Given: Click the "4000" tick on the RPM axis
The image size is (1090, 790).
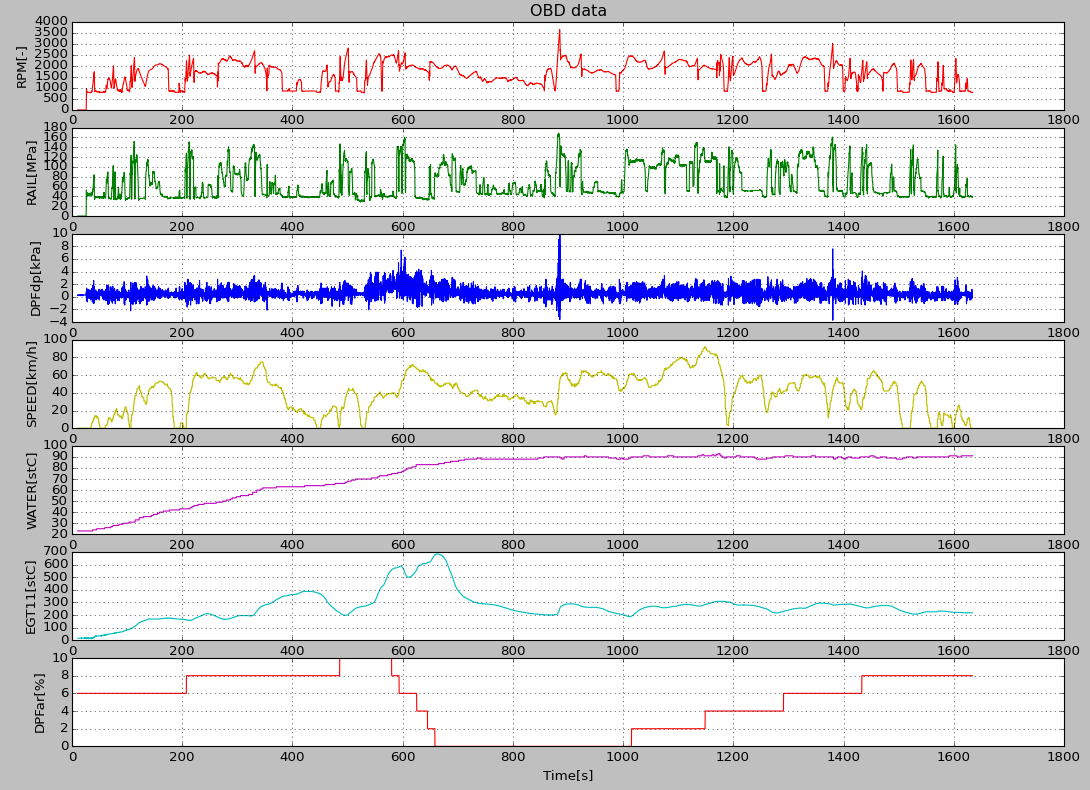Looking at the screenshot, I should pos(52,22).
